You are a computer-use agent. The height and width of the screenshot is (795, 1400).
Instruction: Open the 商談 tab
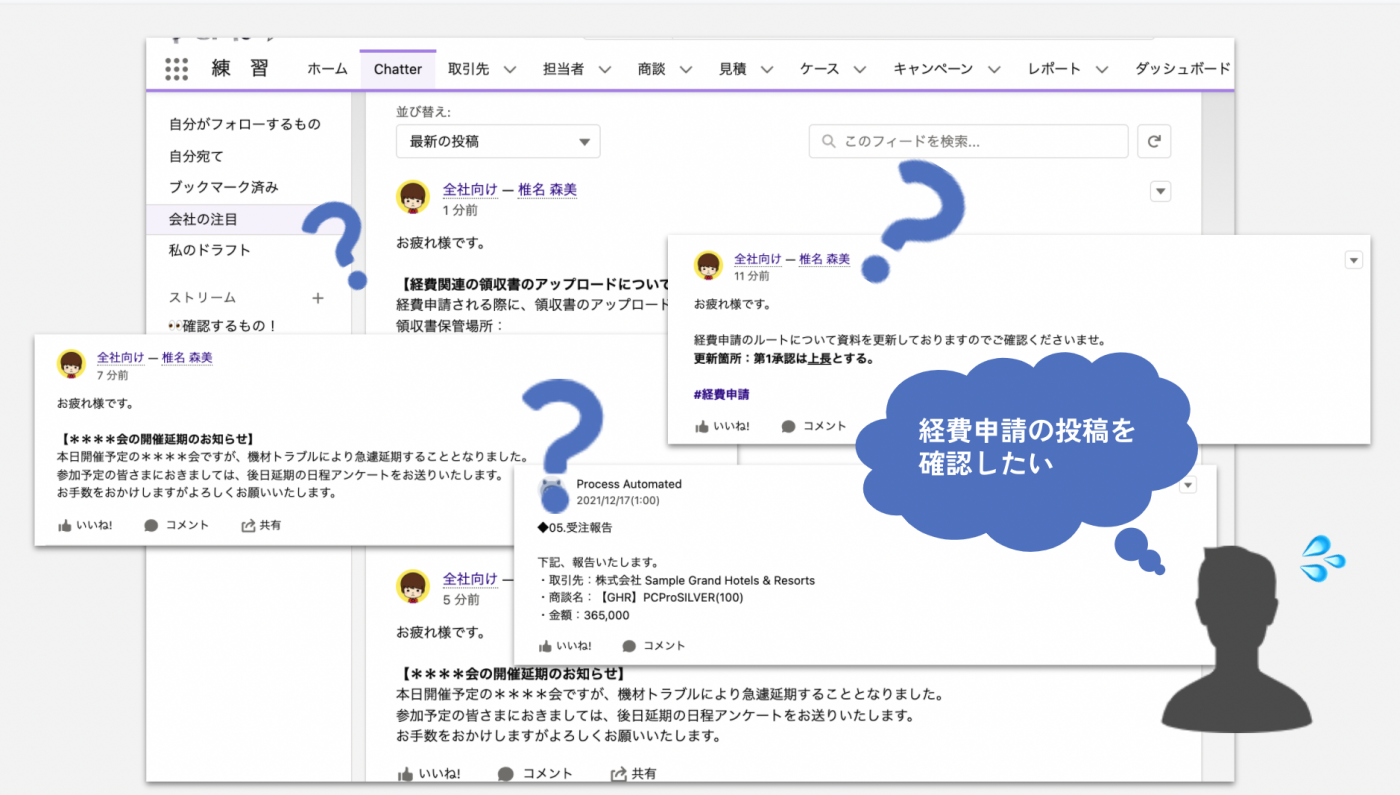coord(651,69)
